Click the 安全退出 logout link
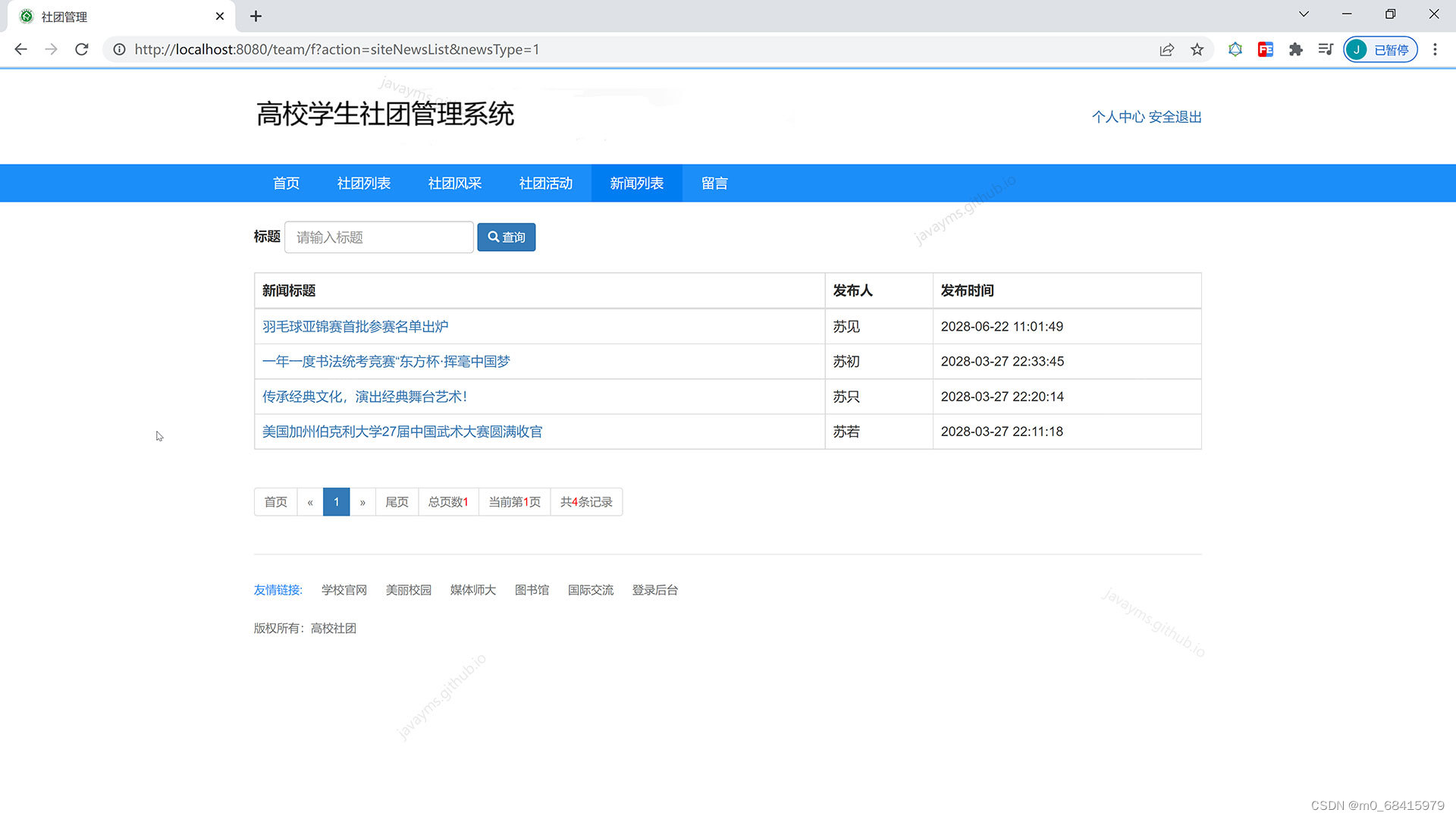Image resolution: width=1456 pixels, height=819 pixels. (x=1175, y=117)
